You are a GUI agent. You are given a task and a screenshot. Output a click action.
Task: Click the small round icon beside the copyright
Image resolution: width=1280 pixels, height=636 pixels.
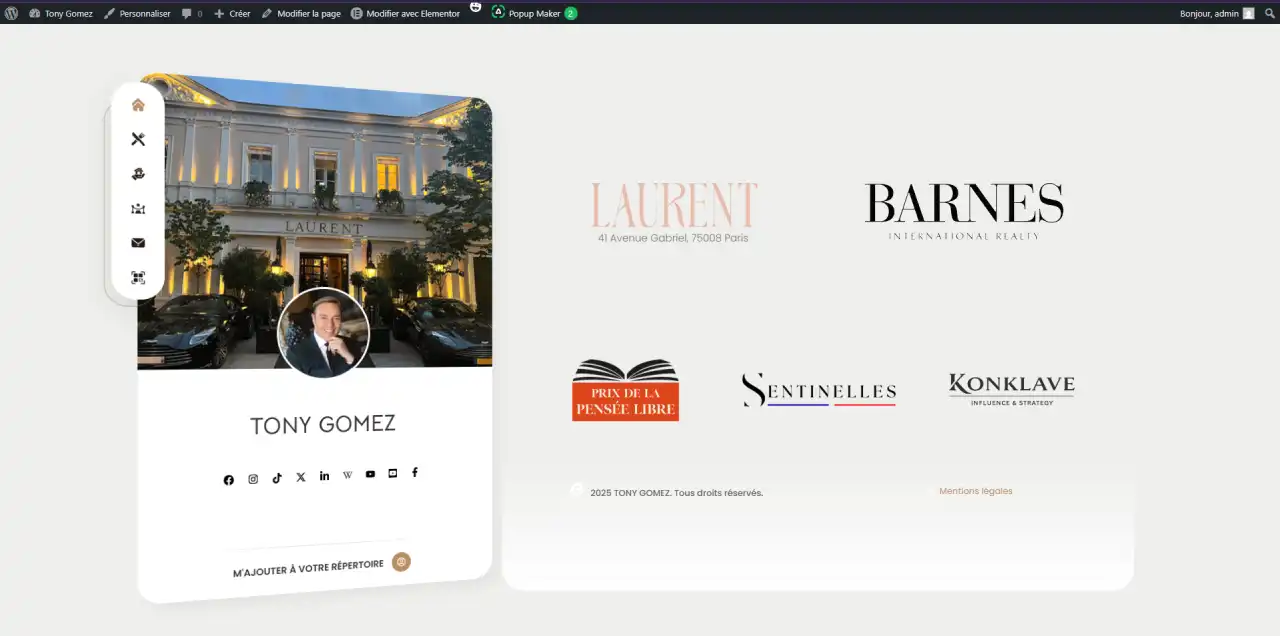[576, 489]
